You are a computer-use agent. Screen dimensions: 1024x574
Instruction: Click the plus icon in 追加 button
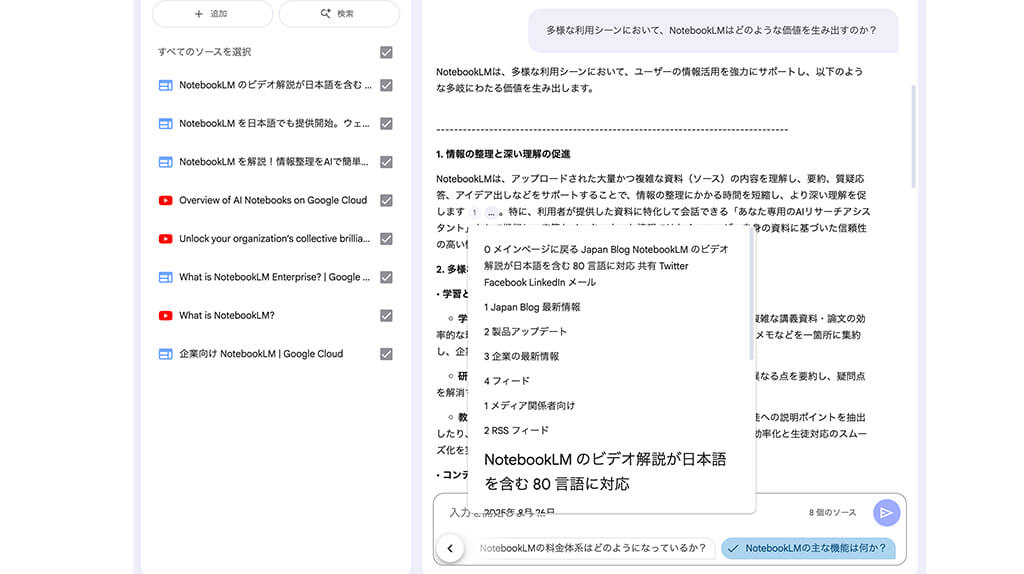(x=199, y=14)
